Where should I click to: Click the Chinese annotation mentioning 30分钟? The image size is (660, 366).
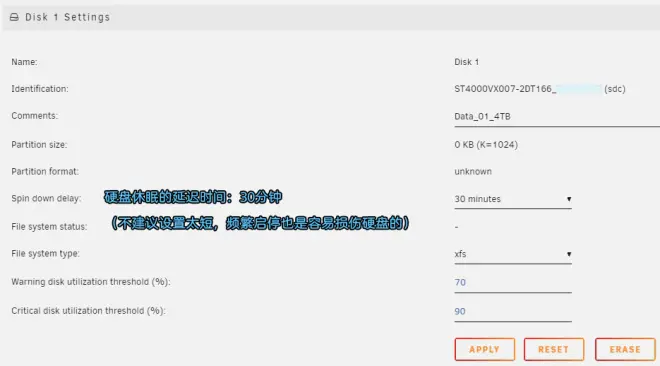pos(193,197)
